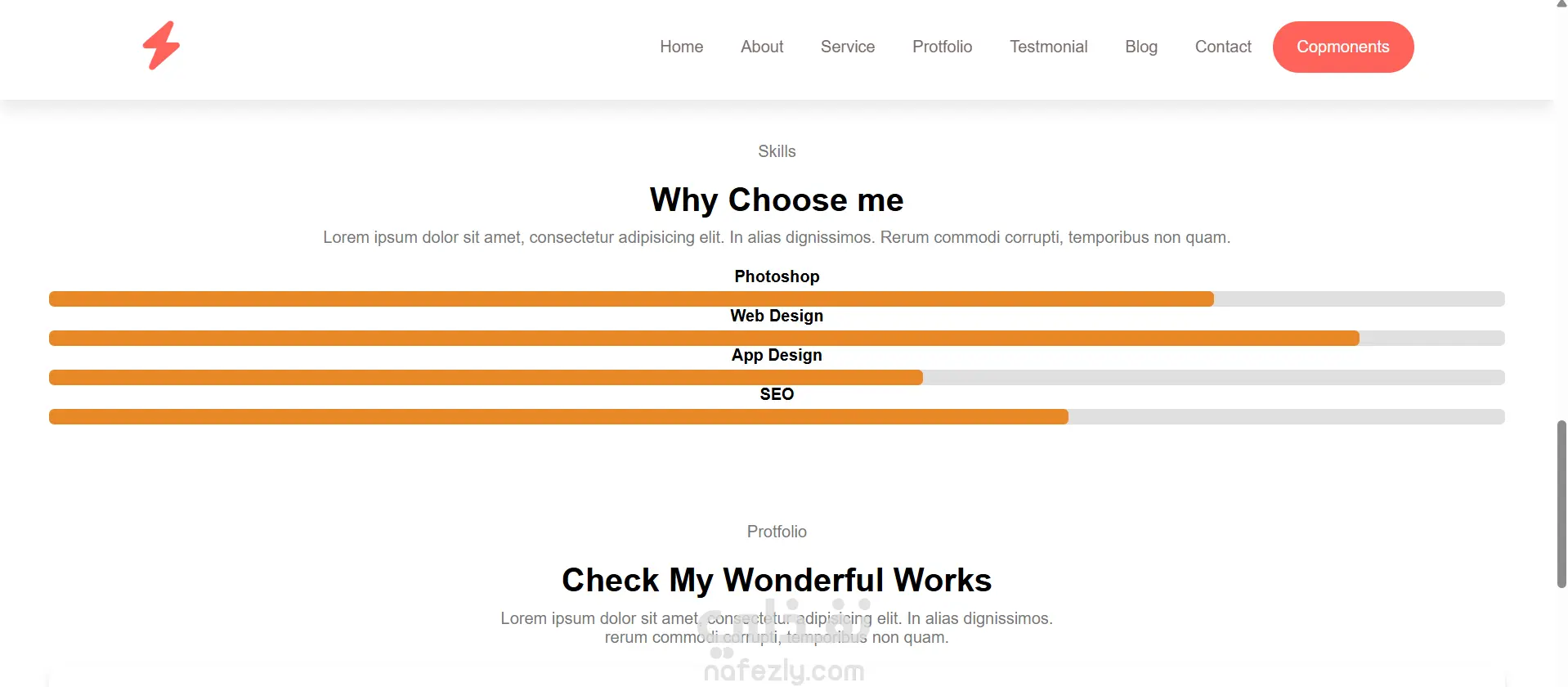Click the nafezly.com watermark logo

click(784, 644)
